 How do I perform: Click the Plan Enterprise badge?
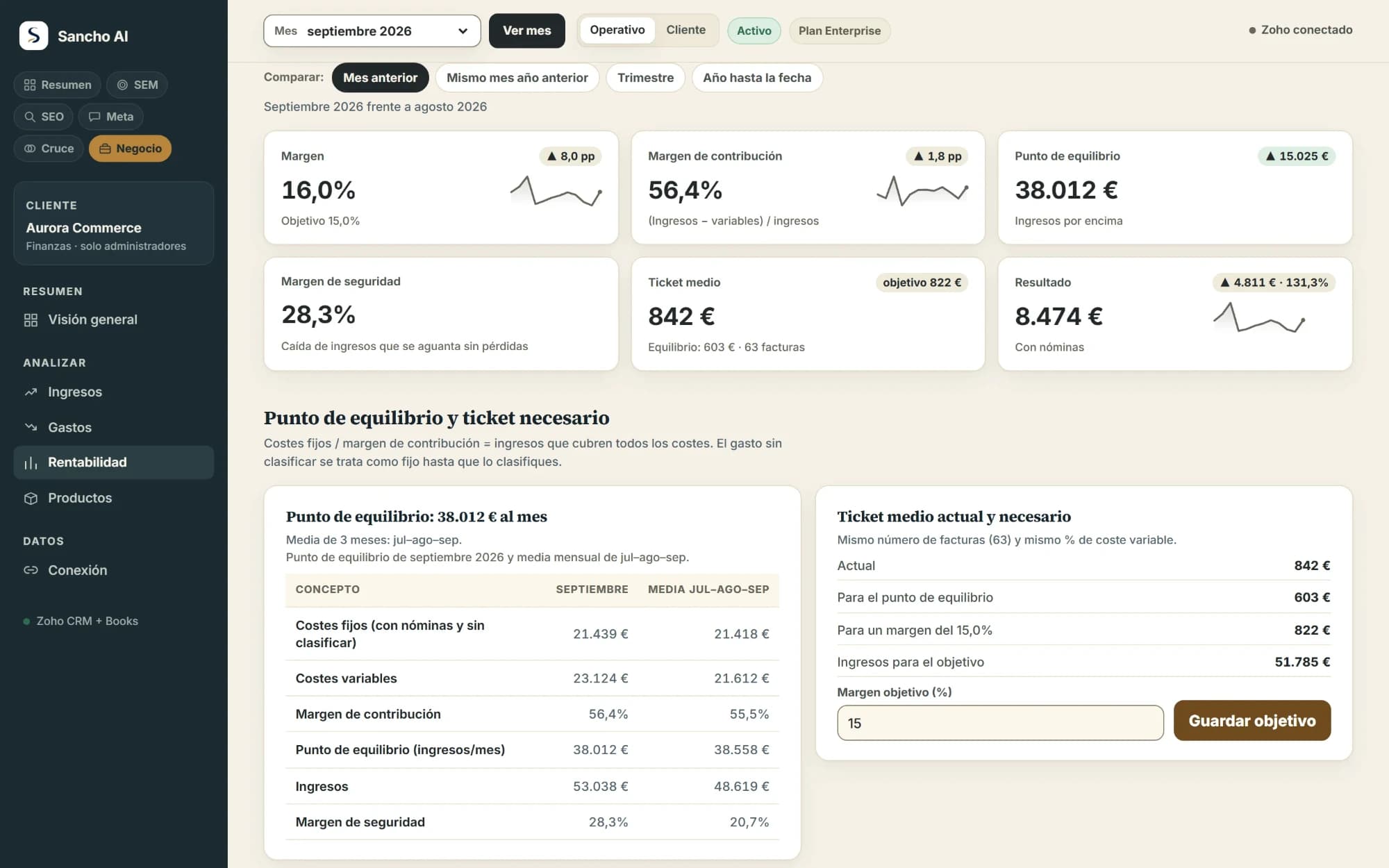pyautogui.click(x=840, y=31)
